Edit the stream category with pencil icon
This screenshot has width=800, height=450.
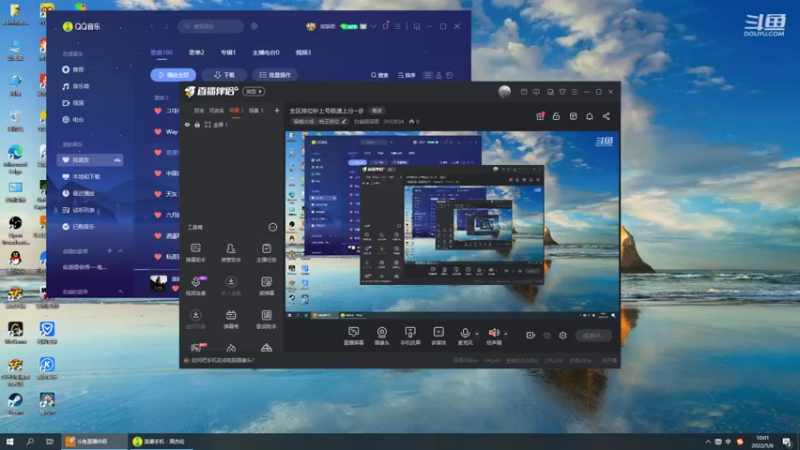(x=344, y=121)
